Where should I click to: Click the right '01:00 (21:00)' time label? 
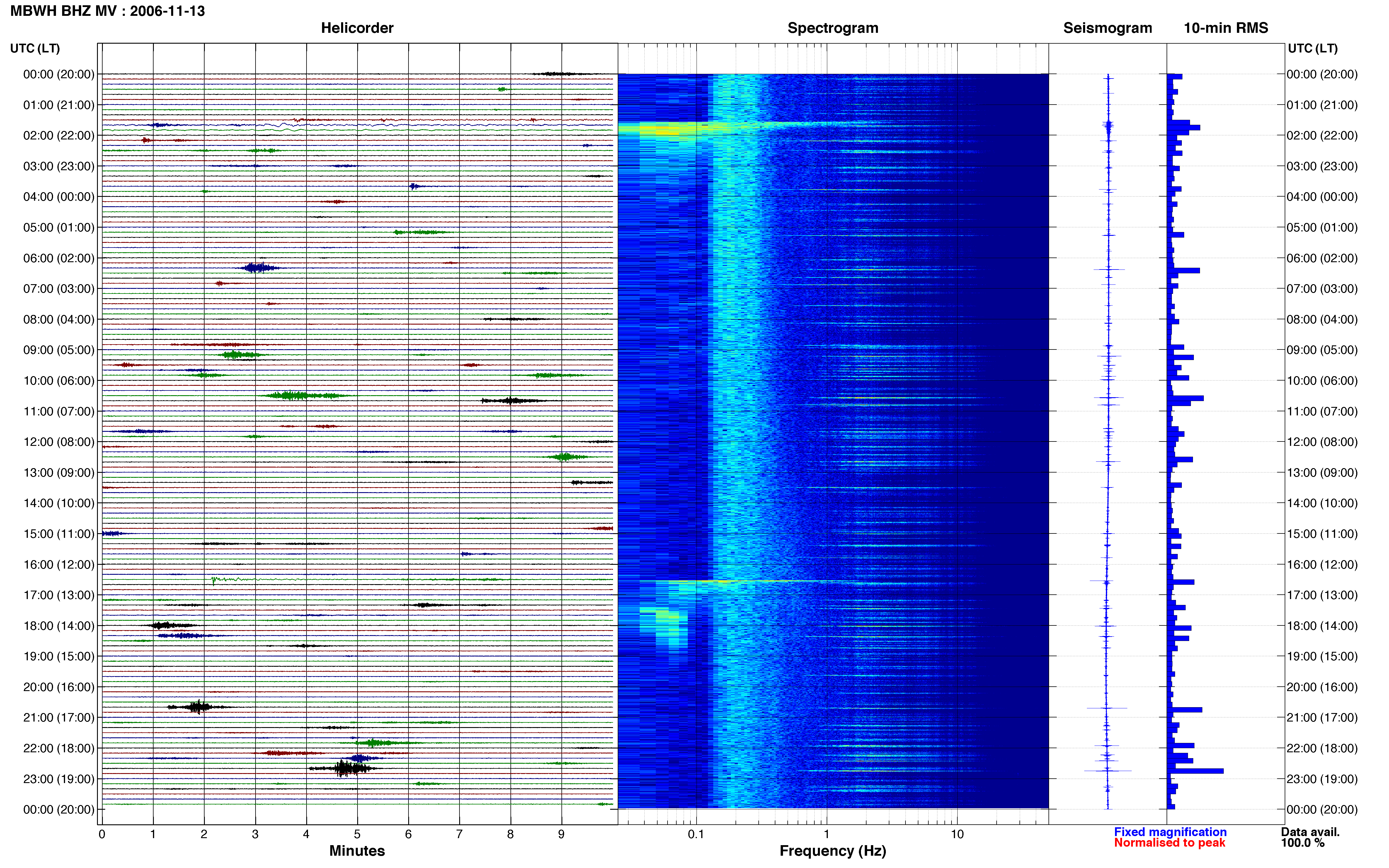[1322, 105]
